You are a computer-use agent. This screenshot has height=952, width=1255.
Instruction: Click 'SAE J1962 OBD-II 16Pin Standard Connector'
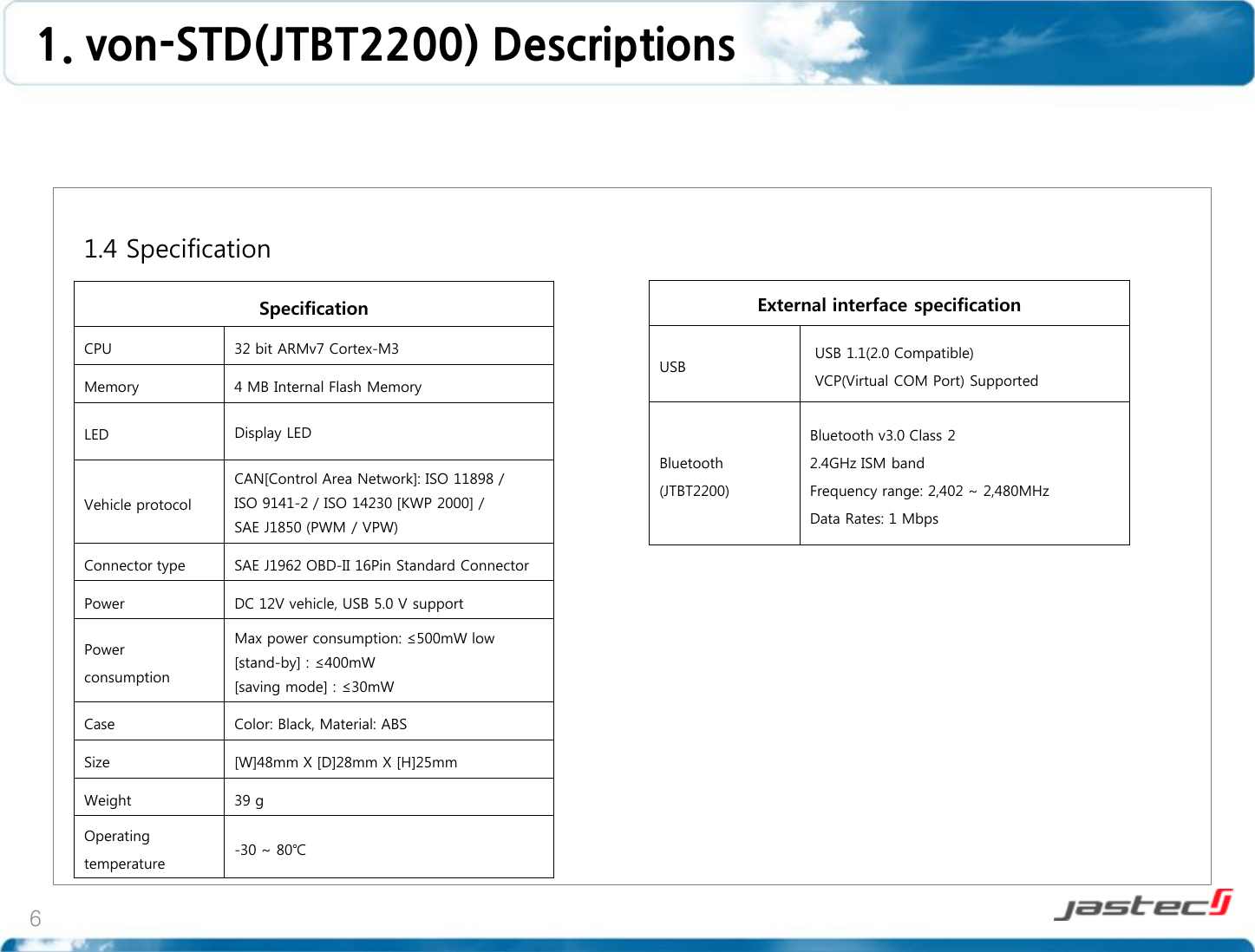[x=382, y=565]
